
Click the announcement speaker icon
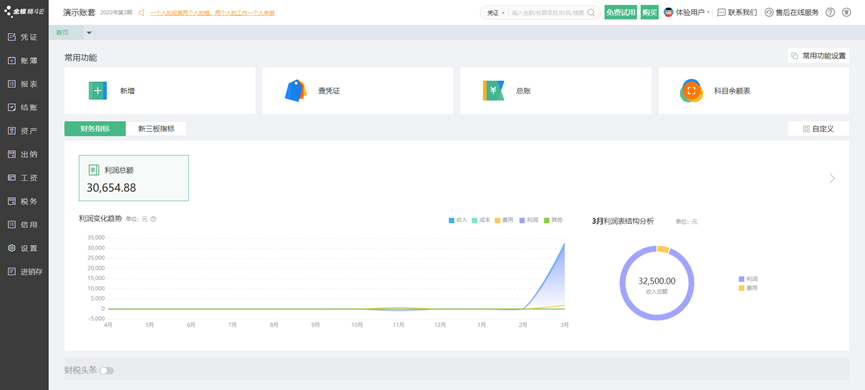tap(141, 12)
